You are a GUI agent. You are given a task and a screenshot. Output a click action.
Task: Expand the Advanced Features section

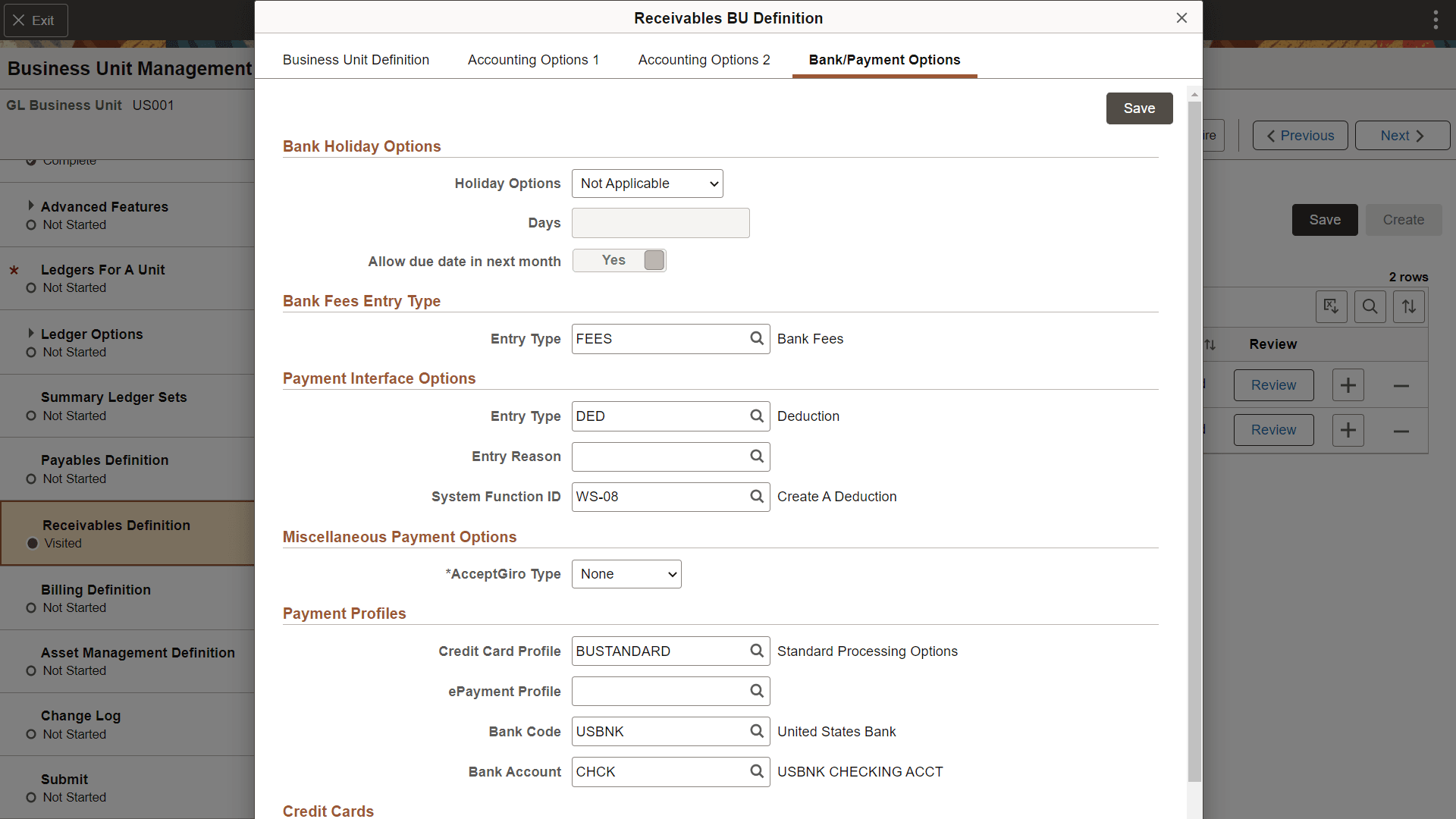[31, 205]
